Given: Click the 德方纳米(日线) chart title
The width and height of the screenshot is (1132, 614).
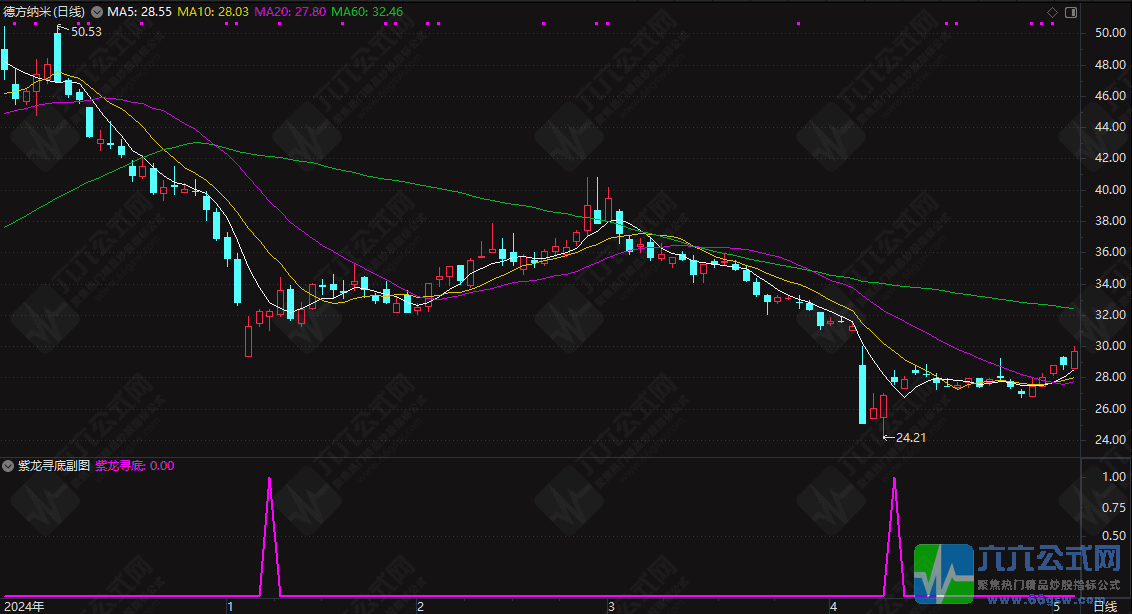Looking at the screenshot, I should coord(44,12).
